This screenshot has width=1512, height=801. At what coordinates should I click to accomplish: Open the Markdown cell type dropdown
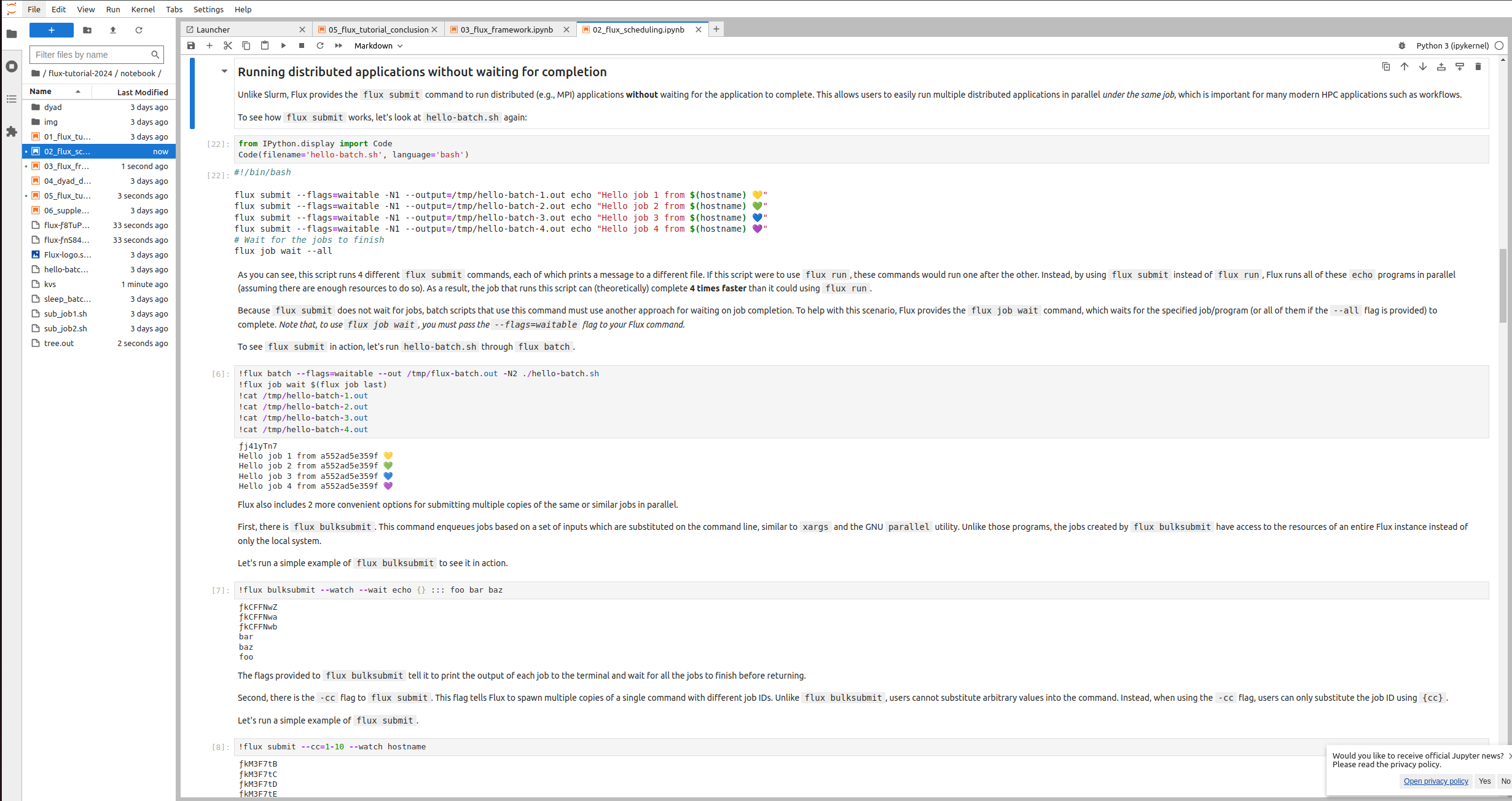[x=378, y=45]
